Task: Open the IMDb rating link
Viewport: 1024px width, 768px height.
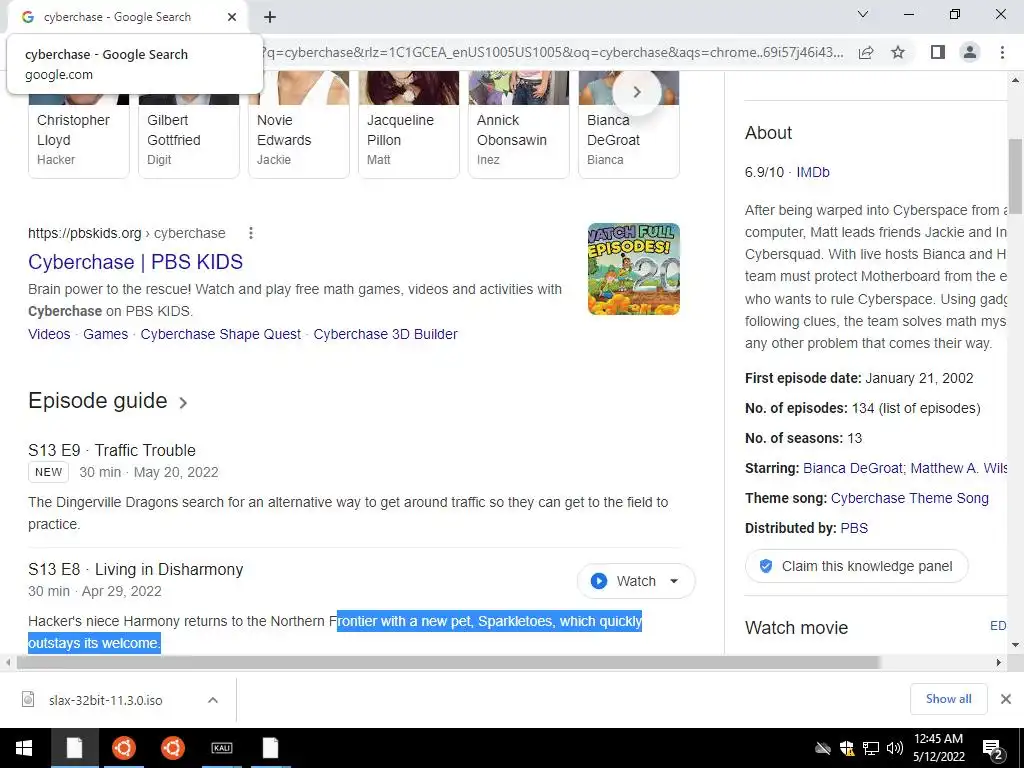Action: click(813, 172)
